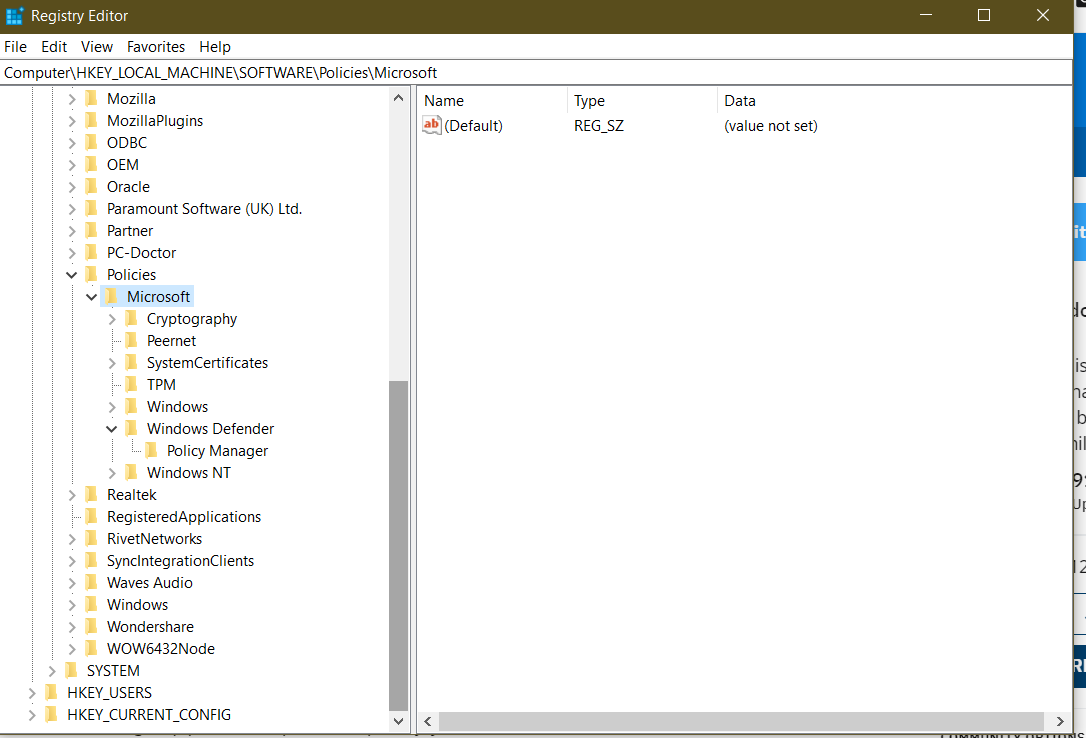Viewport: 1086px width, 738px height.
Task: Open the Help menu
Action: pos(215,47)
